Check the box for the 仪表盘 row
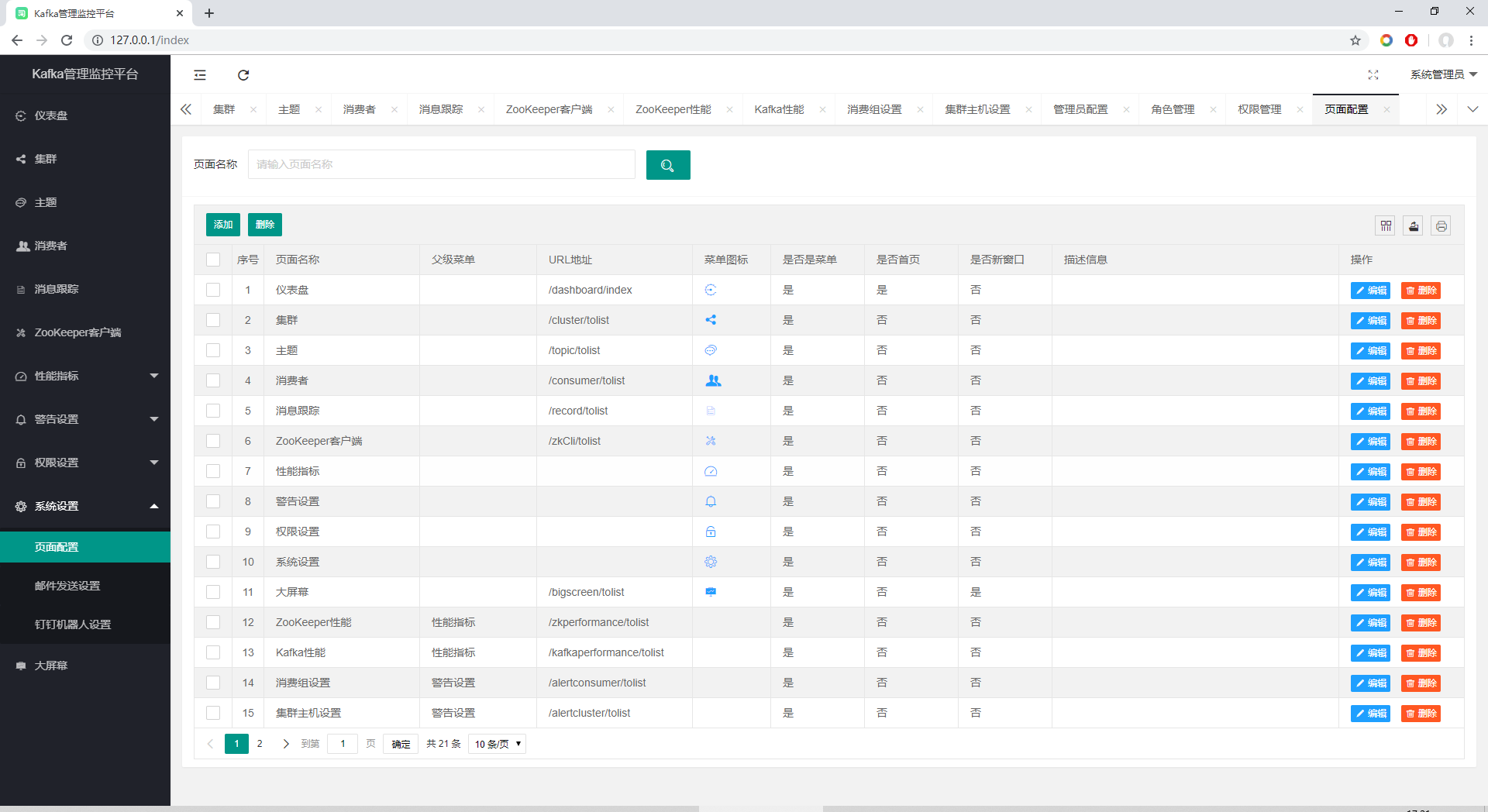 tap(213, 290)
